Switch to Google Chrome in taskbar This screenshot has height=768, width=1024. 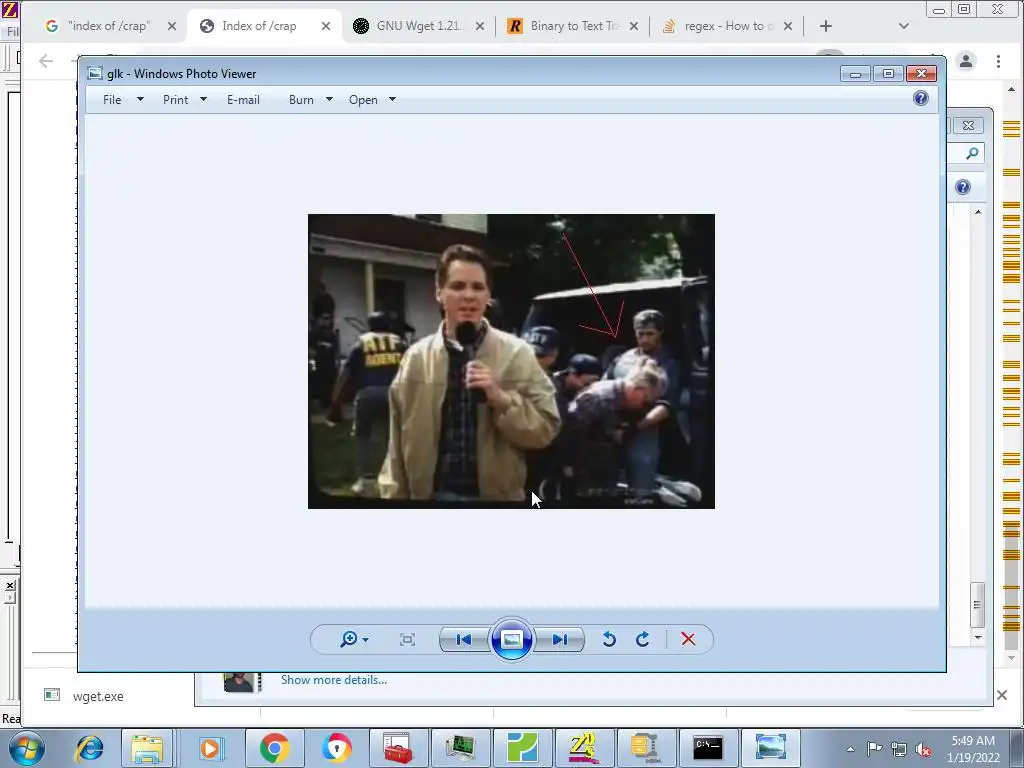point(274,748)
